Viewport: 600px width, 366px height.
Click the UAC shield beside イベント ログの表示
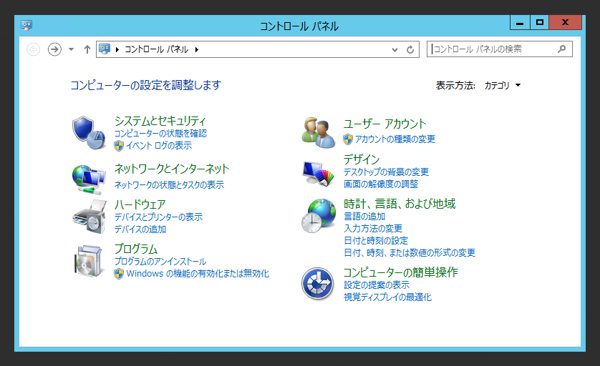pyautogui.click(x=119, y=145)
